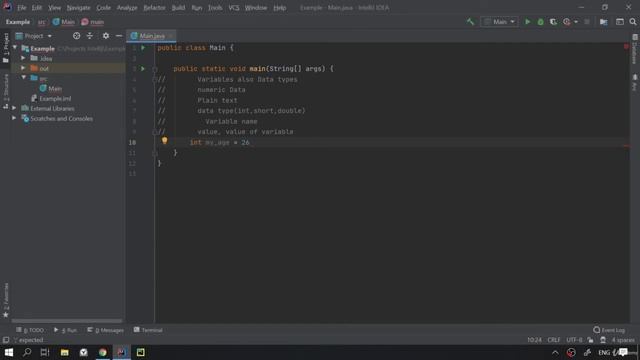Screen dimensions: 640x360
Task: Expand External Libraries node
Action: pos(14,108)
